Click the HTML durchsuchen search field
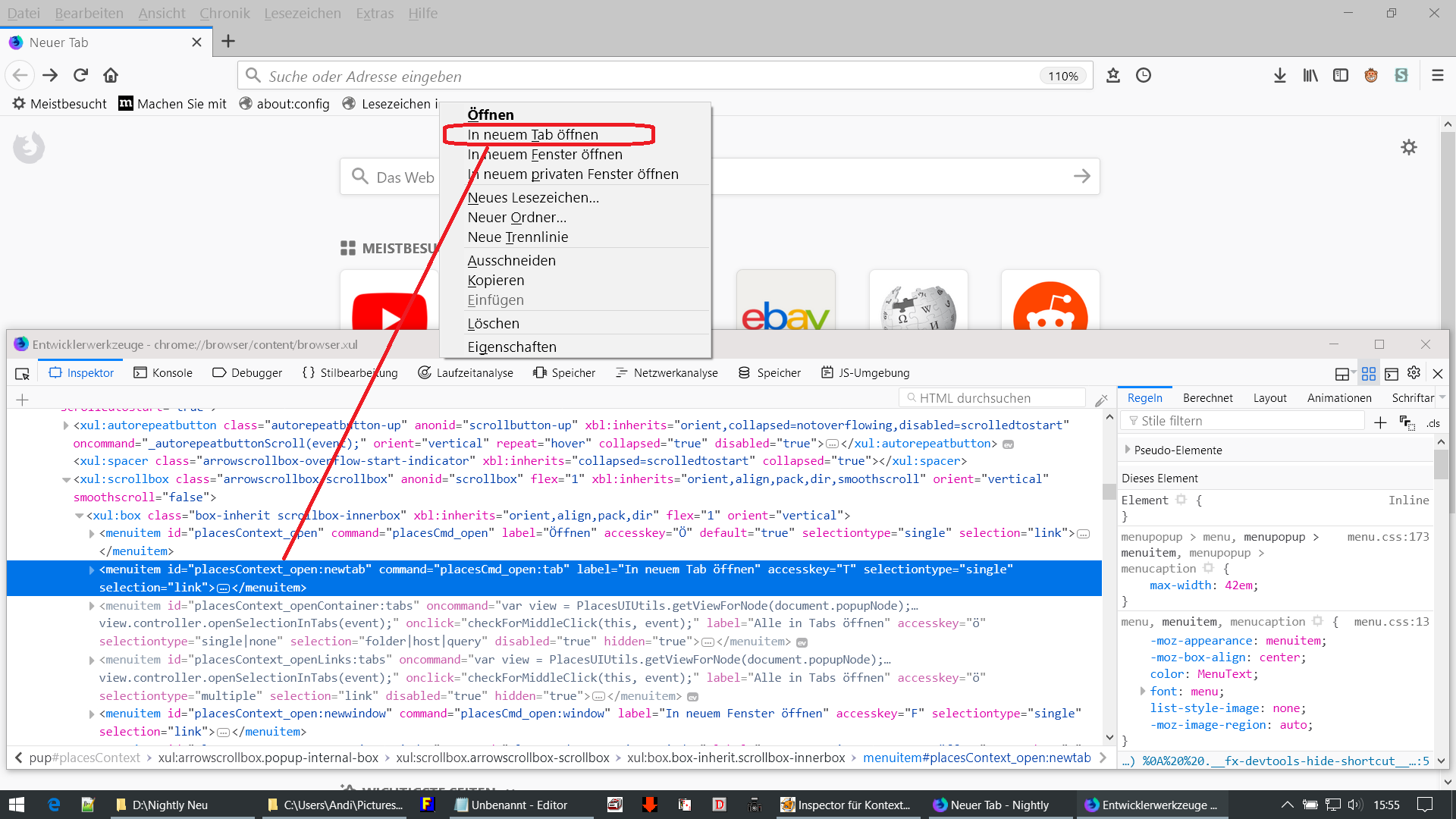 click(993, 398)
